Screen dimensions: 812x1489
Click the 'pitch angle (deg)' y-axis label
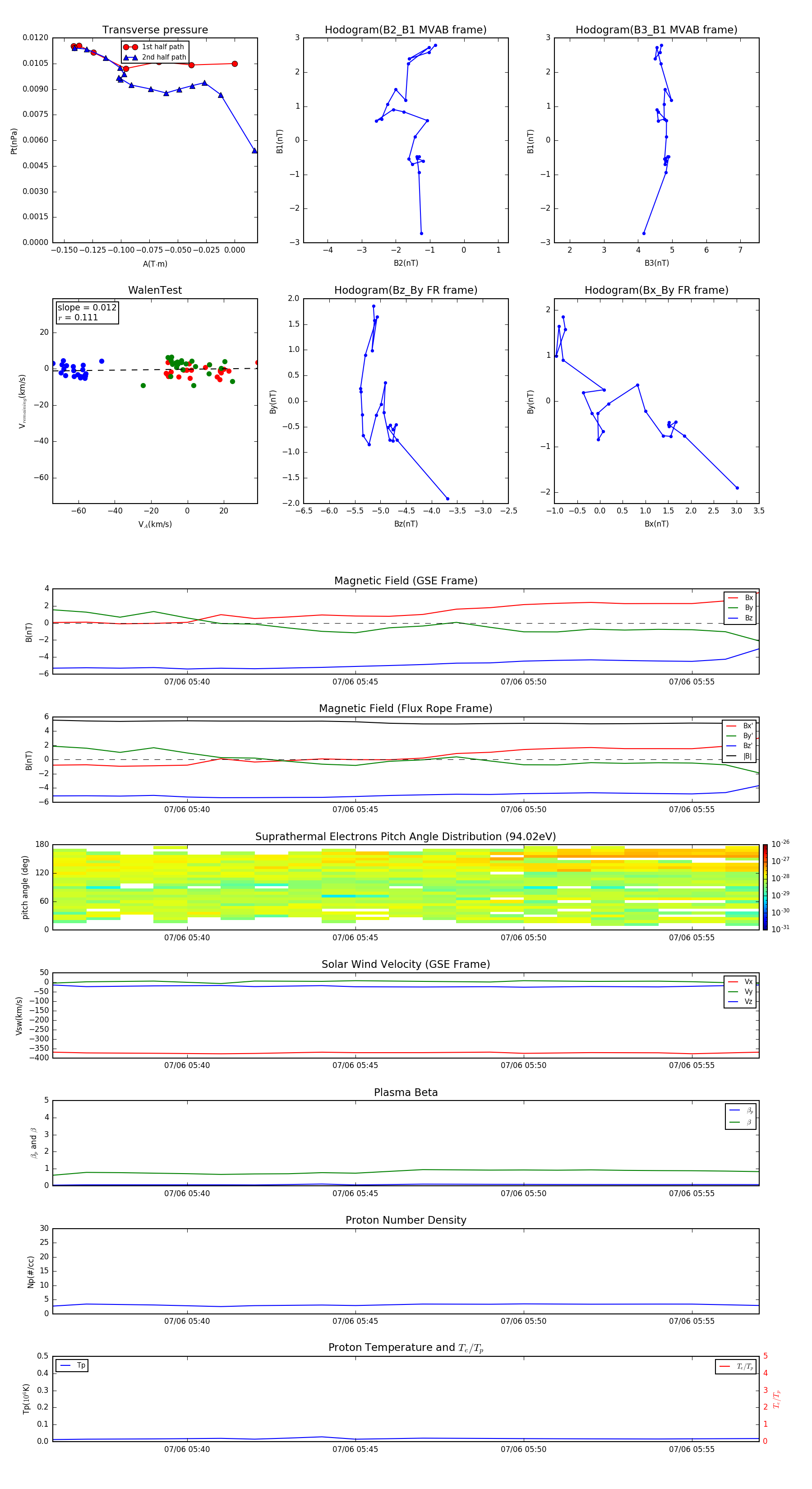click(25, 887)
